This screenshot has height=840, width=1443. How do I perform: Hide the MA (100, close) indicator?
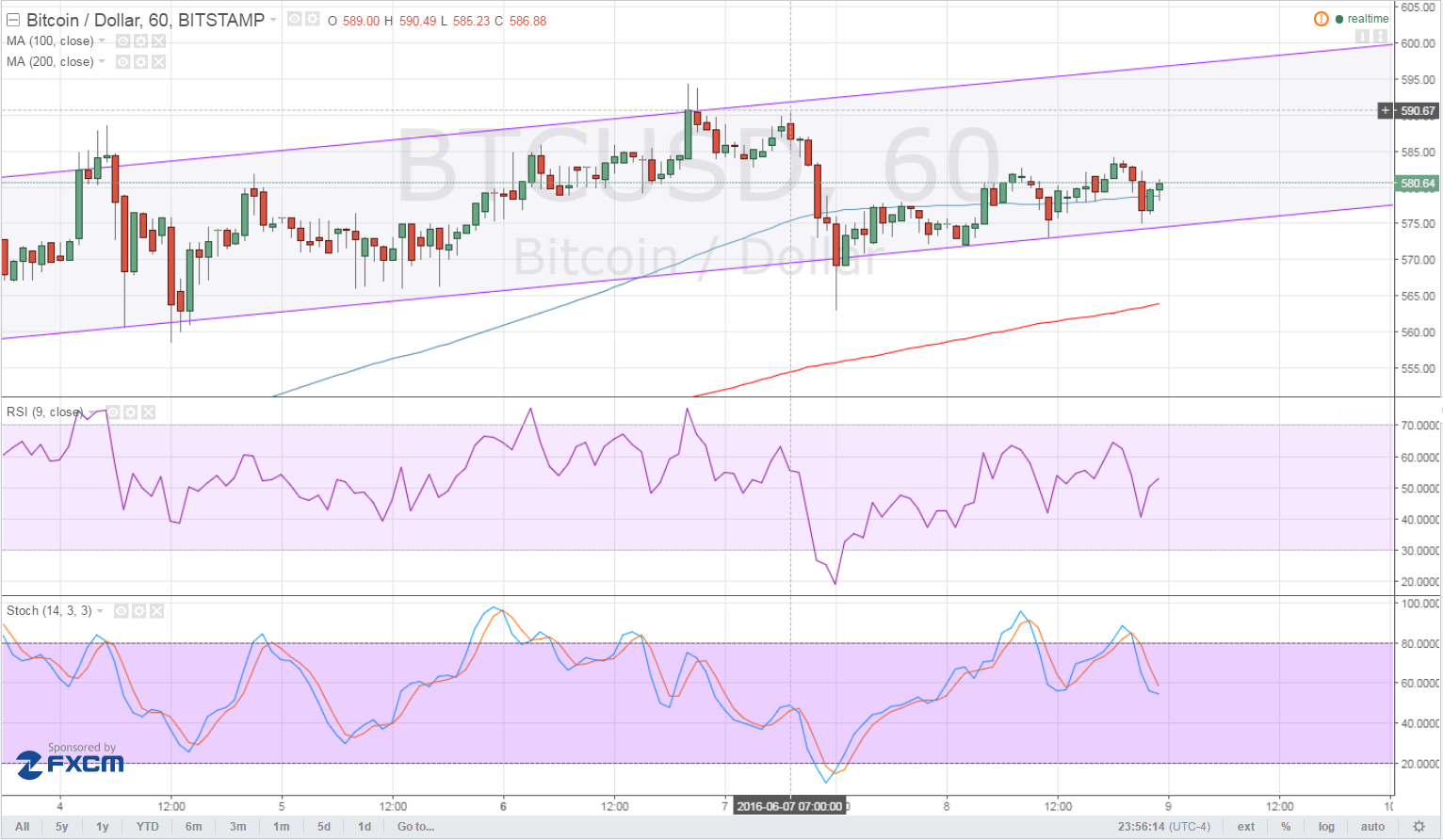click(x=122, y=41)
